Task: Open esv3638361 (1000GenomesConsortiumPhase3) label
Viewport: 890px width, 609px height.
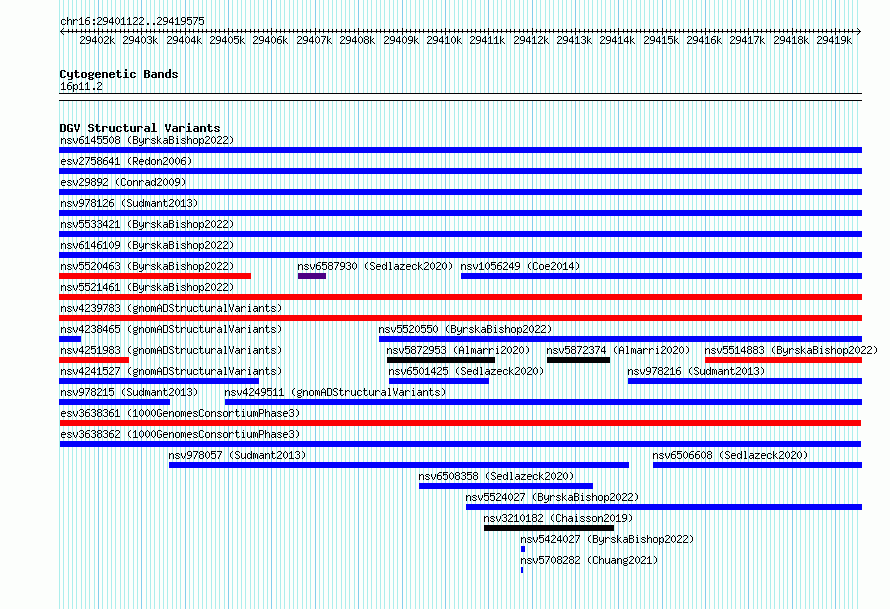Action: tap(180, 413)
